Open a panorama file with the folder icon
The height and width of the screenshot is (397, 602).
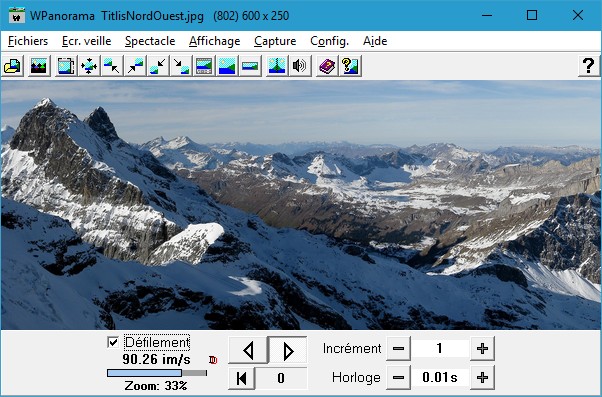pyautogui.click(x=13, y=66)
